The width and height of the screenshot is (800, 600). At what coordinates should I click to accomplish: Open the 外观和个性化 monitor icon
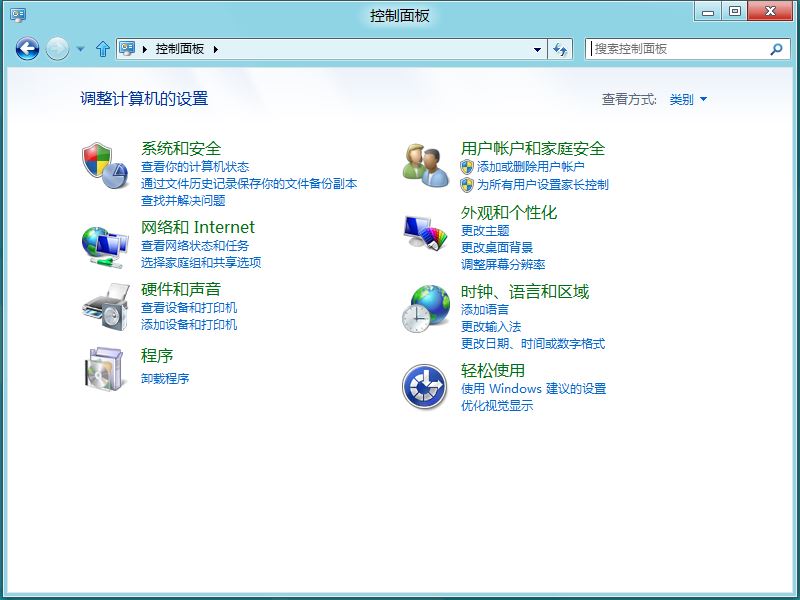[x=425, y=232]
